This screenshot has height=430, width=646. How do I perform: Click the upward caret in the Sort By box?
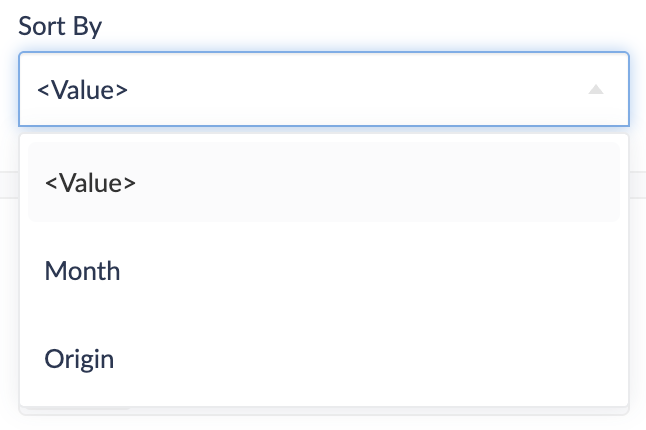pos(596,89)
